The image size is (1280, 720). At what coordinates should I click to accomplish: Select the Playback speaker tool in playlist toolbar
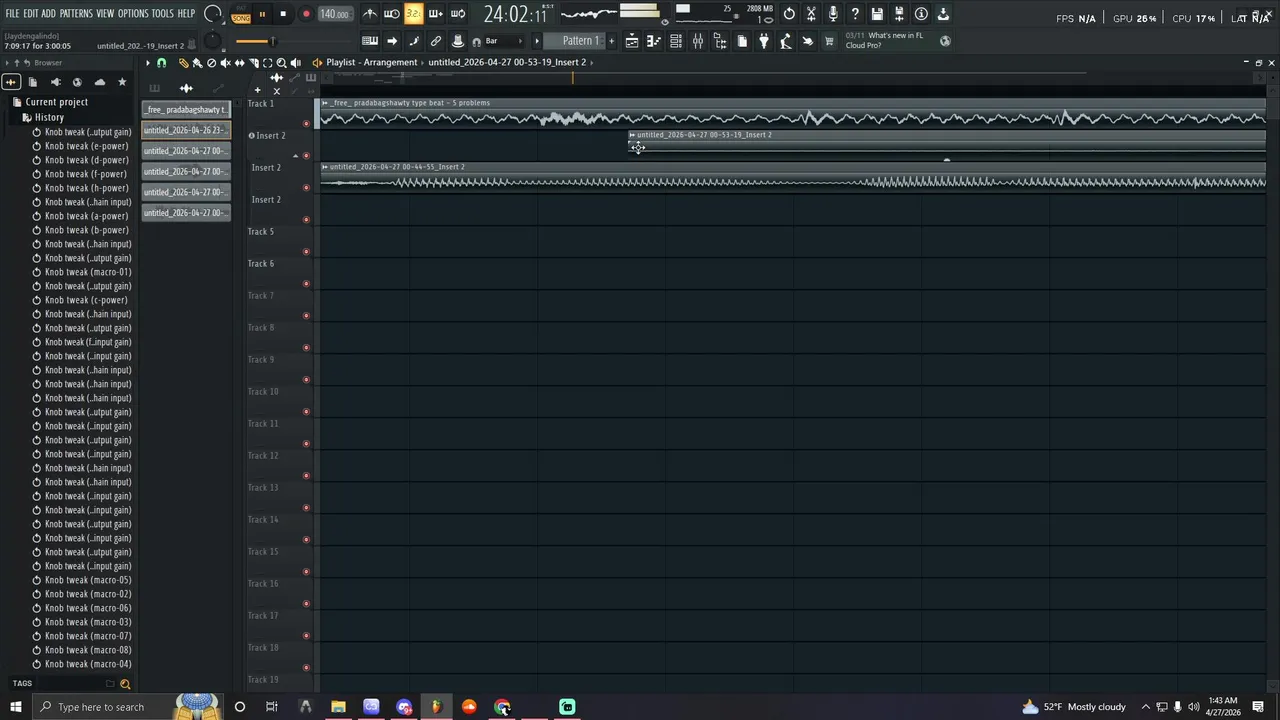(295, 62)
